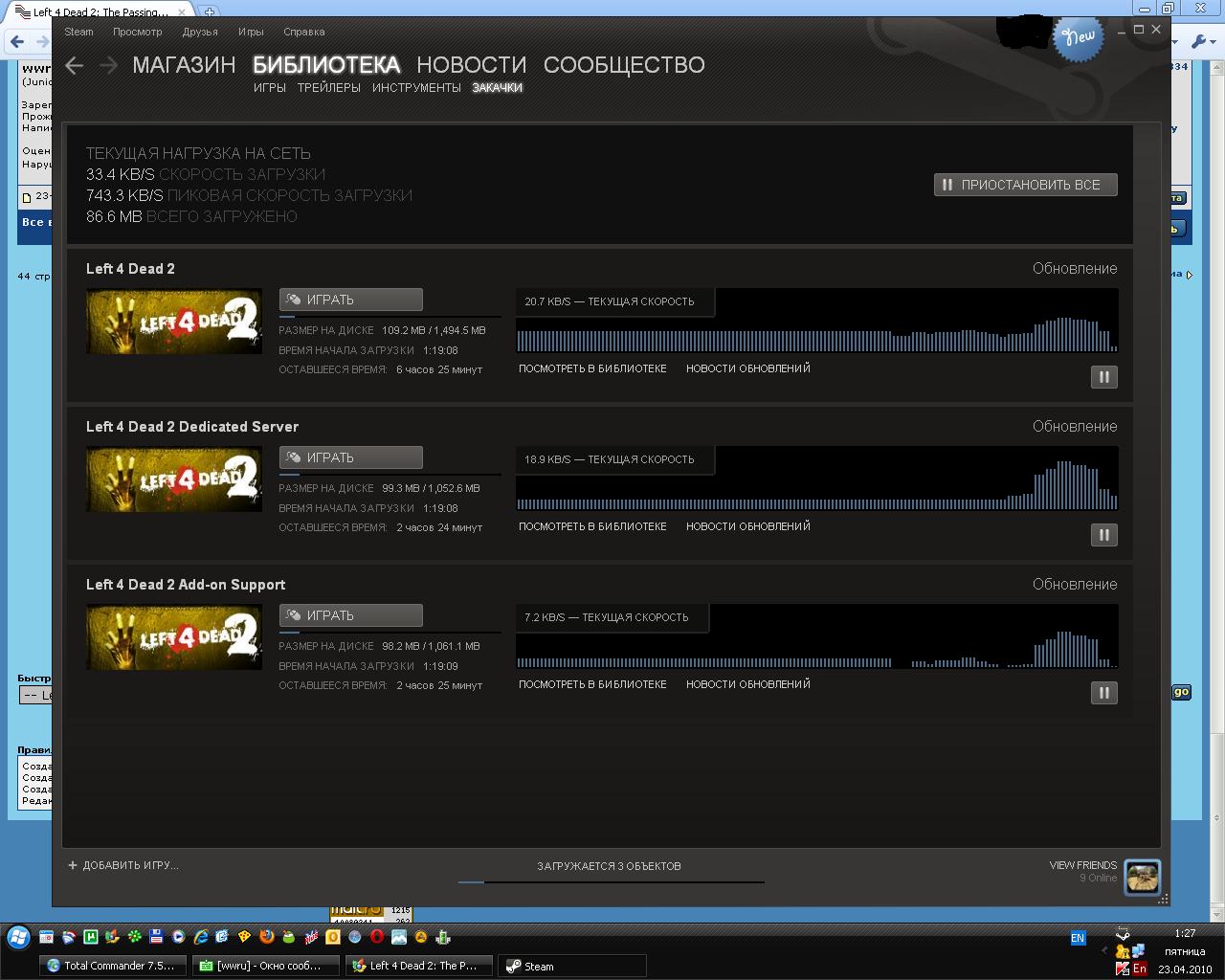Image resolution: width=1225 pixels, height=980 pixels.
Task: Click the Left 4 Dead 2 game thumbnail
Action: pos(174,322)
